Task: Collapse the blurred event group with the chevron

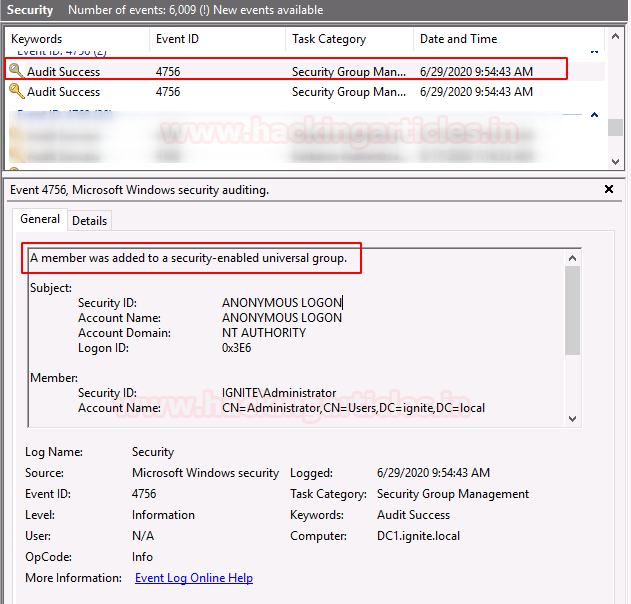Action: coord(594,115)
